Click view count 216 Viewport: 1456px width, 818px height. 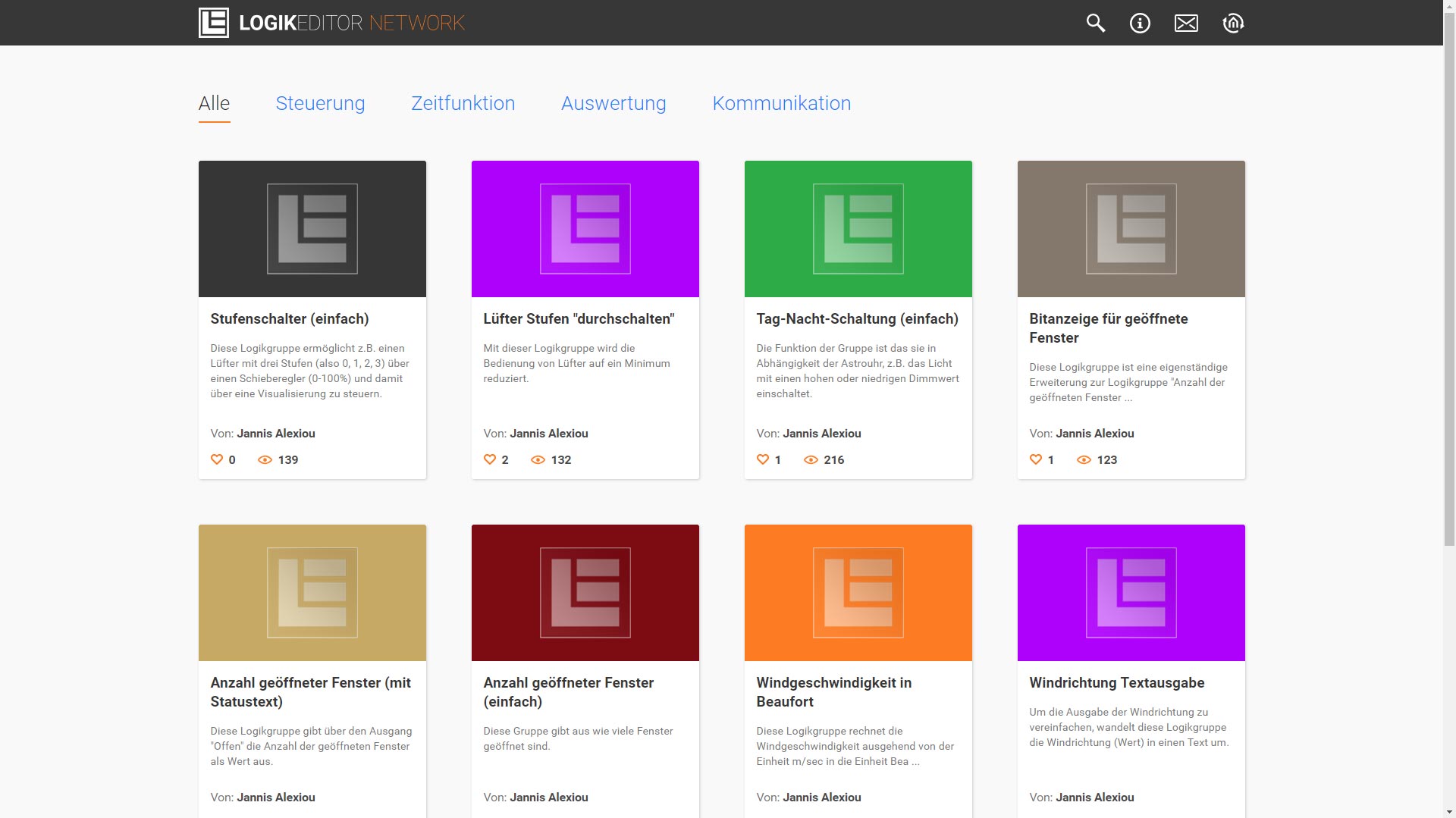[834, 460]
